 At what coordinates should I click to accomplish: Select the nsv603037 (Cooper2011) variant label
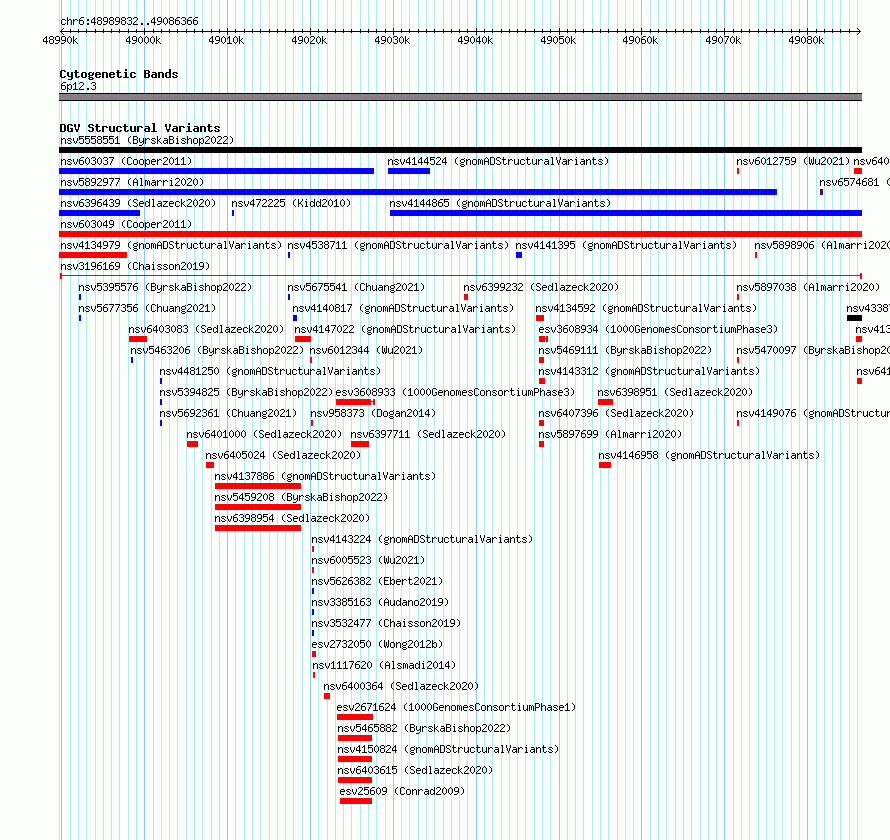pyautogui.click(x=126, y=161)
